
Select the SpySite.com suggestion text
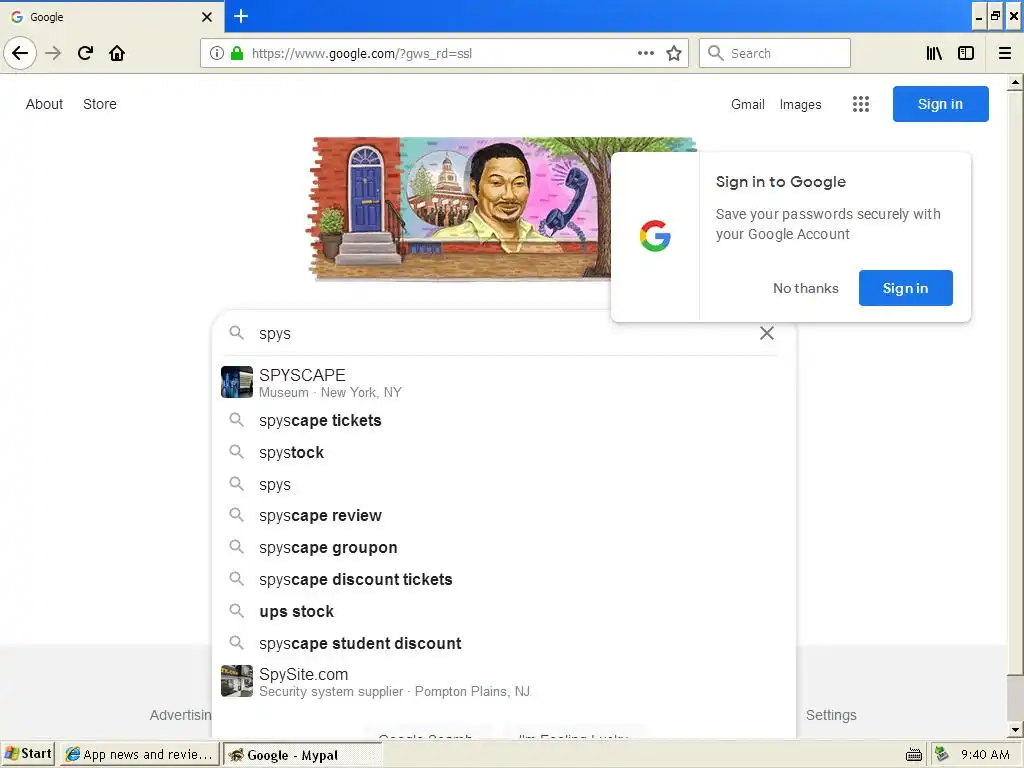tap(394, 682)
